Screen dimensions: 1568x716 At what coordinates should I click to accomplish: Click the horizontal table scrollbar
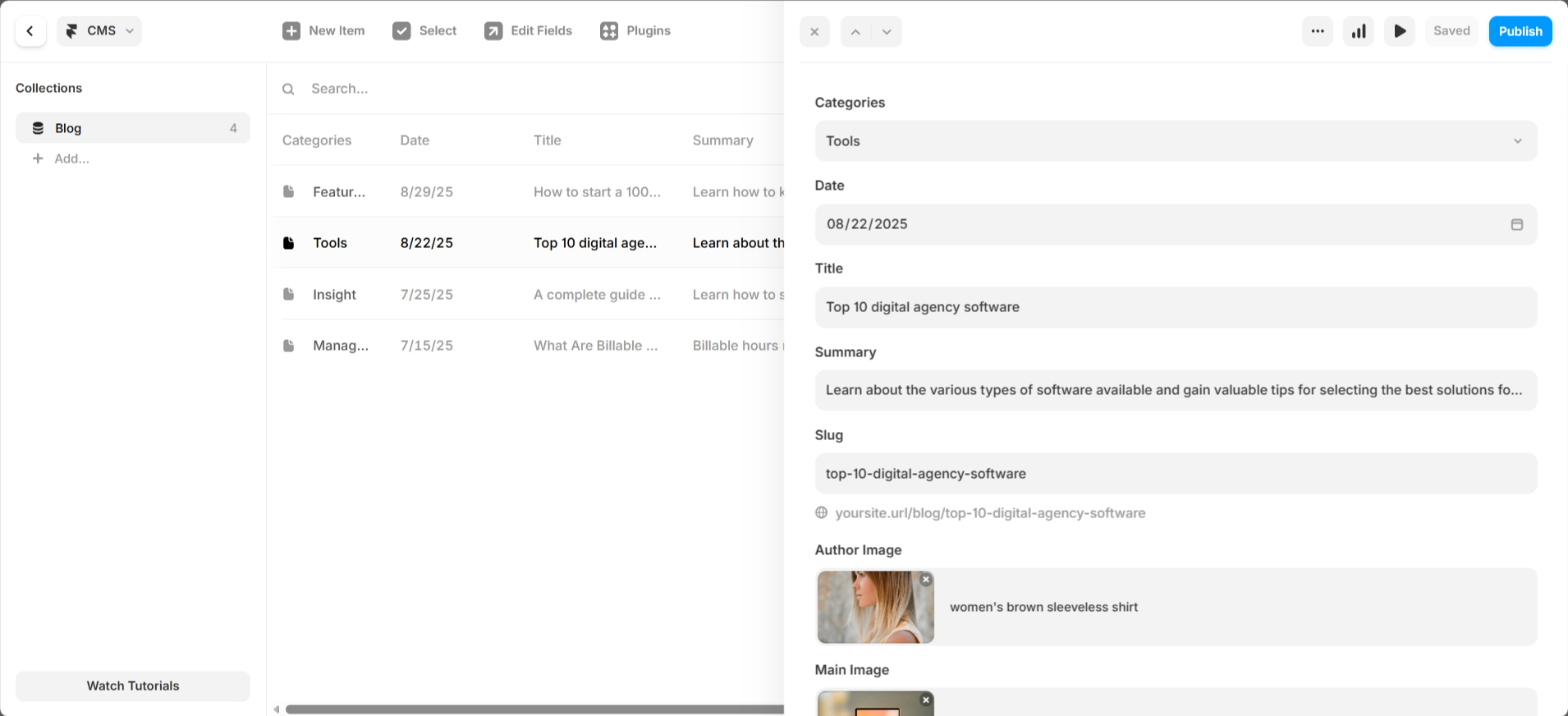(x=534, y=709)
